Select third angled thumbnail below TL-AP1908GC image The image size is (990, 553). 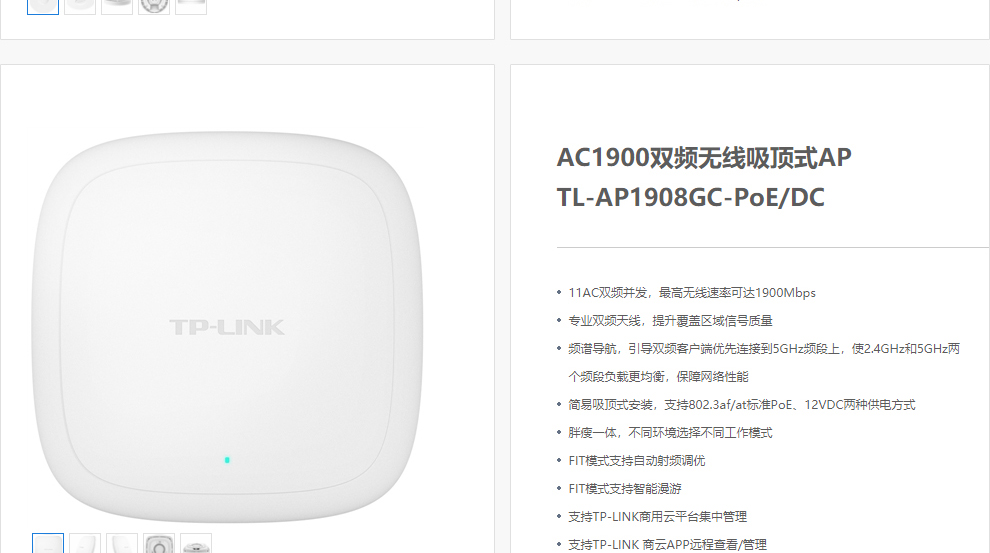(122, 544)
